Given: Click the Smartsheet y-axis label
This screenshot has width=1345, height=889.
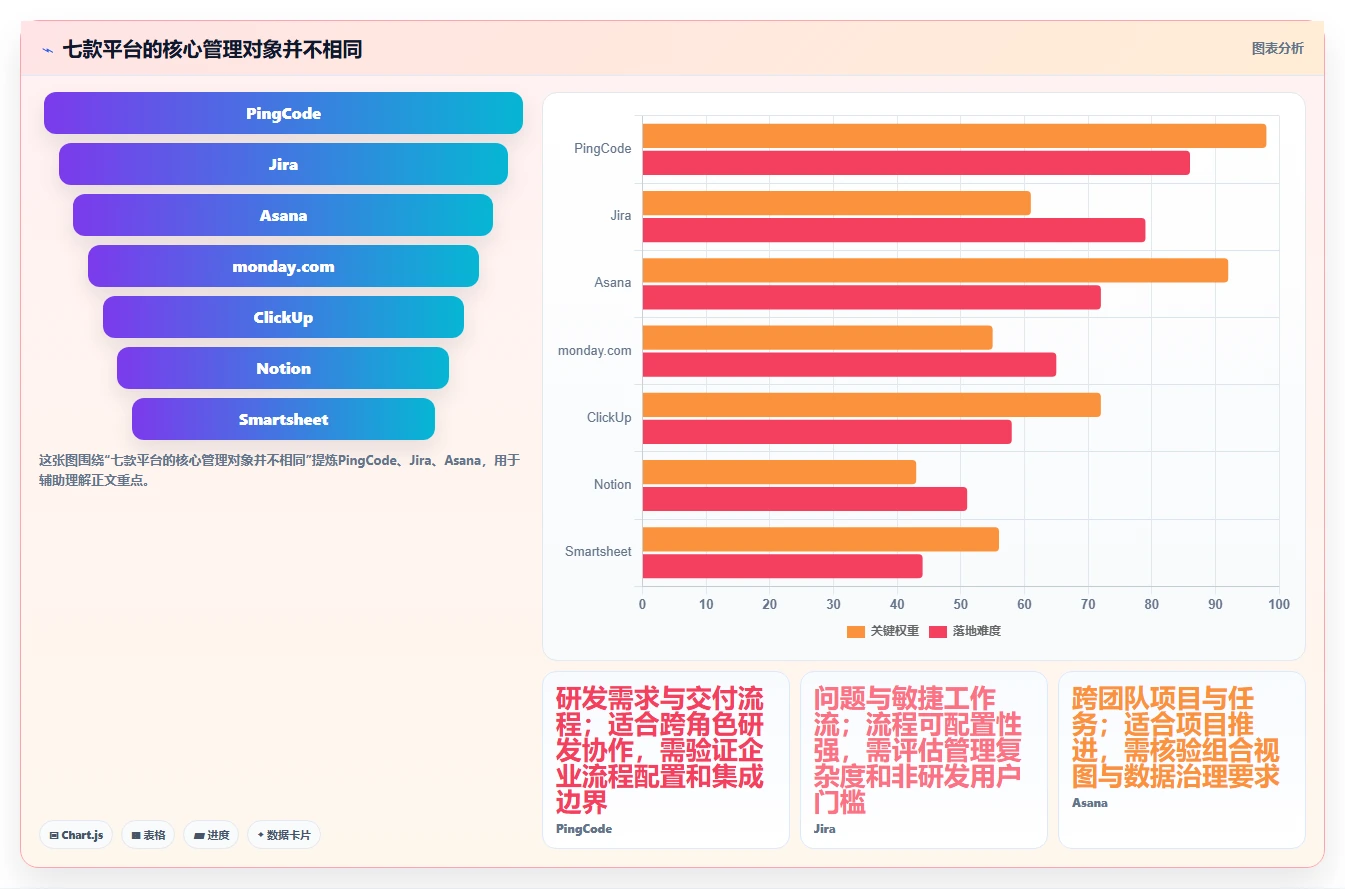Looking at the screenshot, I should pos(598,551).
